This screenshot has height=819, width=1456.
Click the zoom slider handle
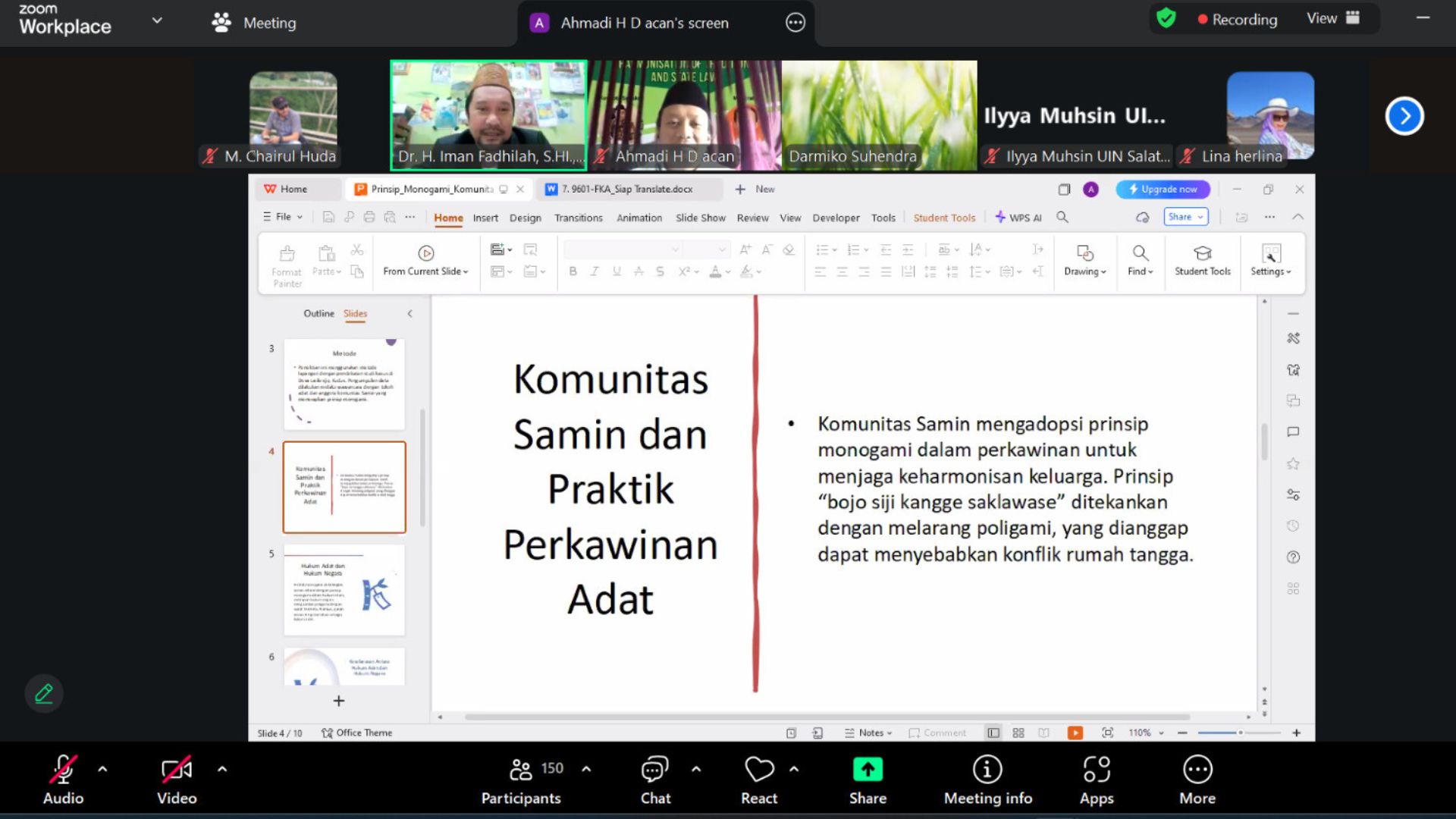point(1241,733)
